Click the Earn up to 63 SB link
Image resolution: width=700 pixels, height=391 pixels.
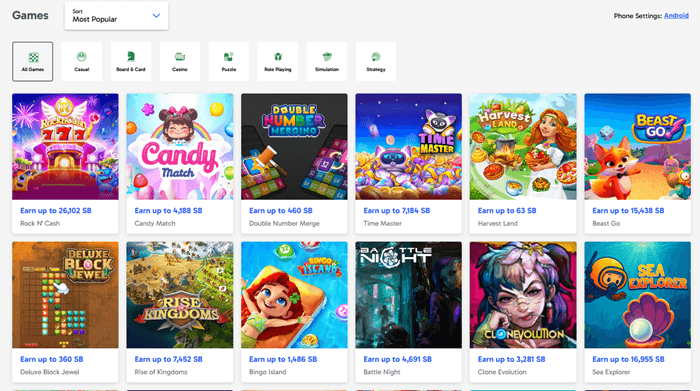click(x=507, y=211)
